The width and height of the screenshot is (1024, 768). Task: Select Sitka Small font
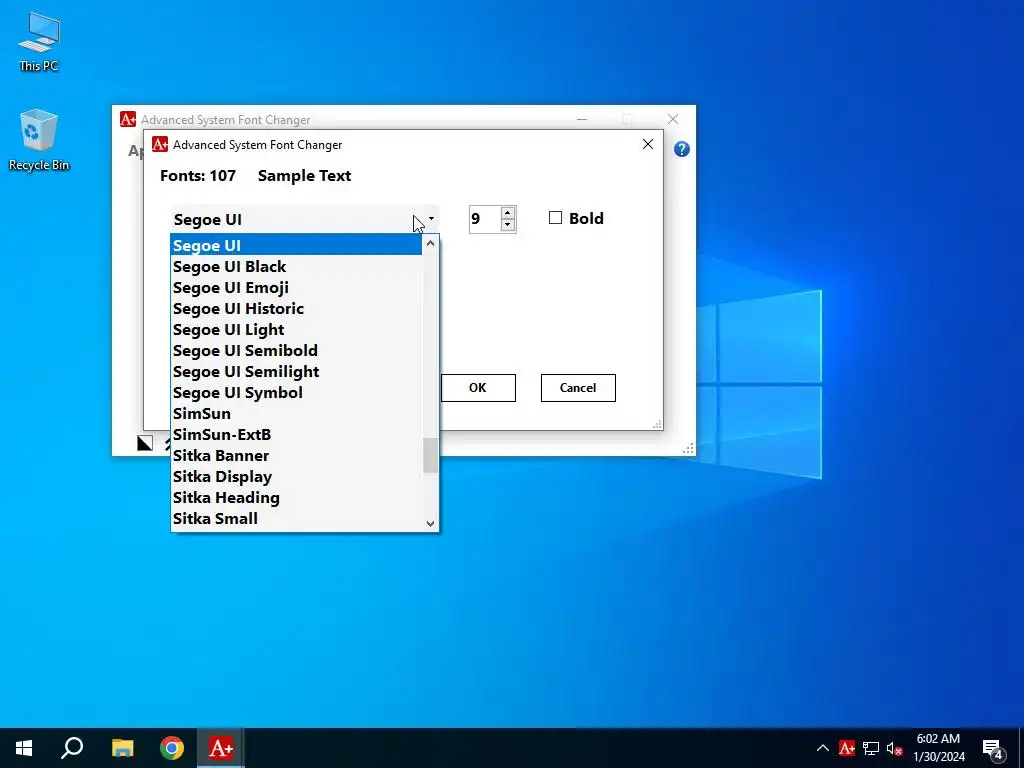(296, 519)
